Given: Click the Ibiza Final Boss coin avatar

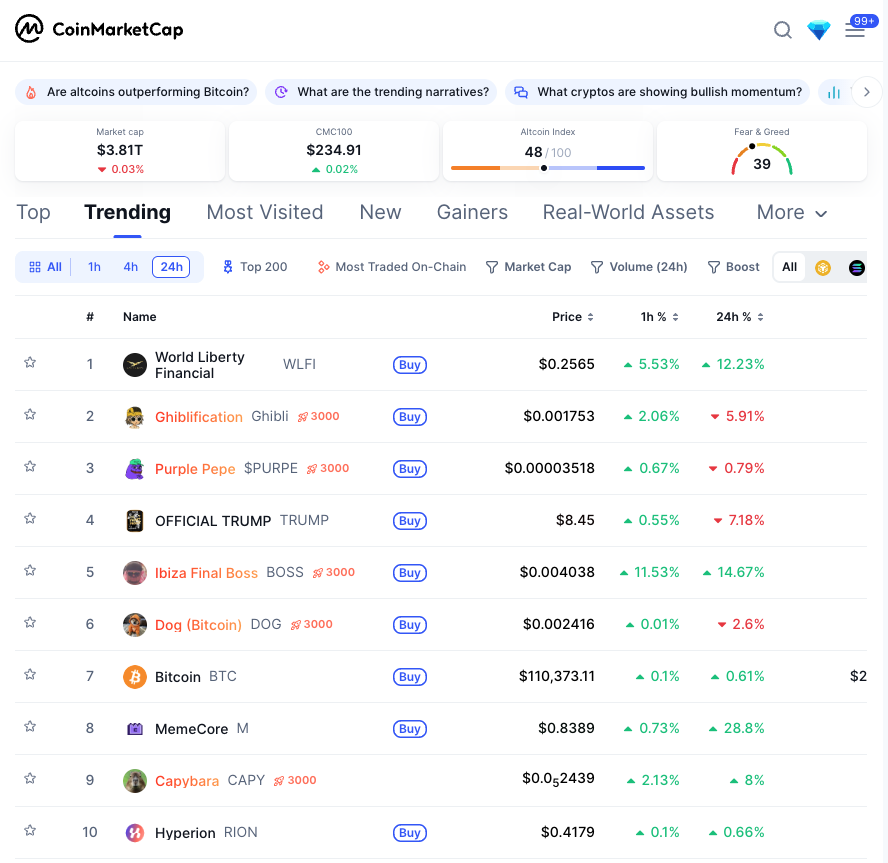Looking at the screenshot, I should (135, 573).
